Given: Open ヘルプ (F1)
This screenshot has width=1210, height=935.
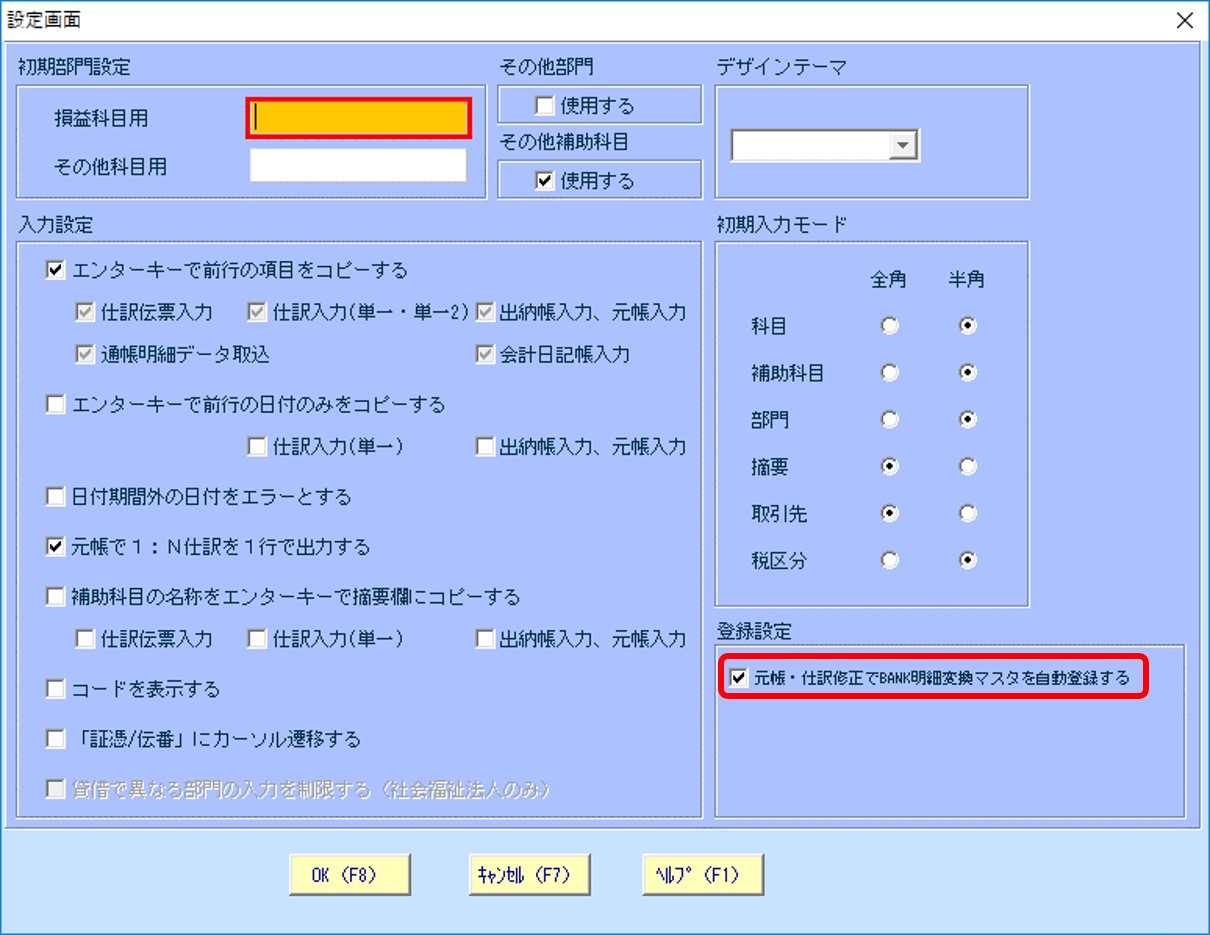Looking at the screenshot, I should tap(703, 873).
